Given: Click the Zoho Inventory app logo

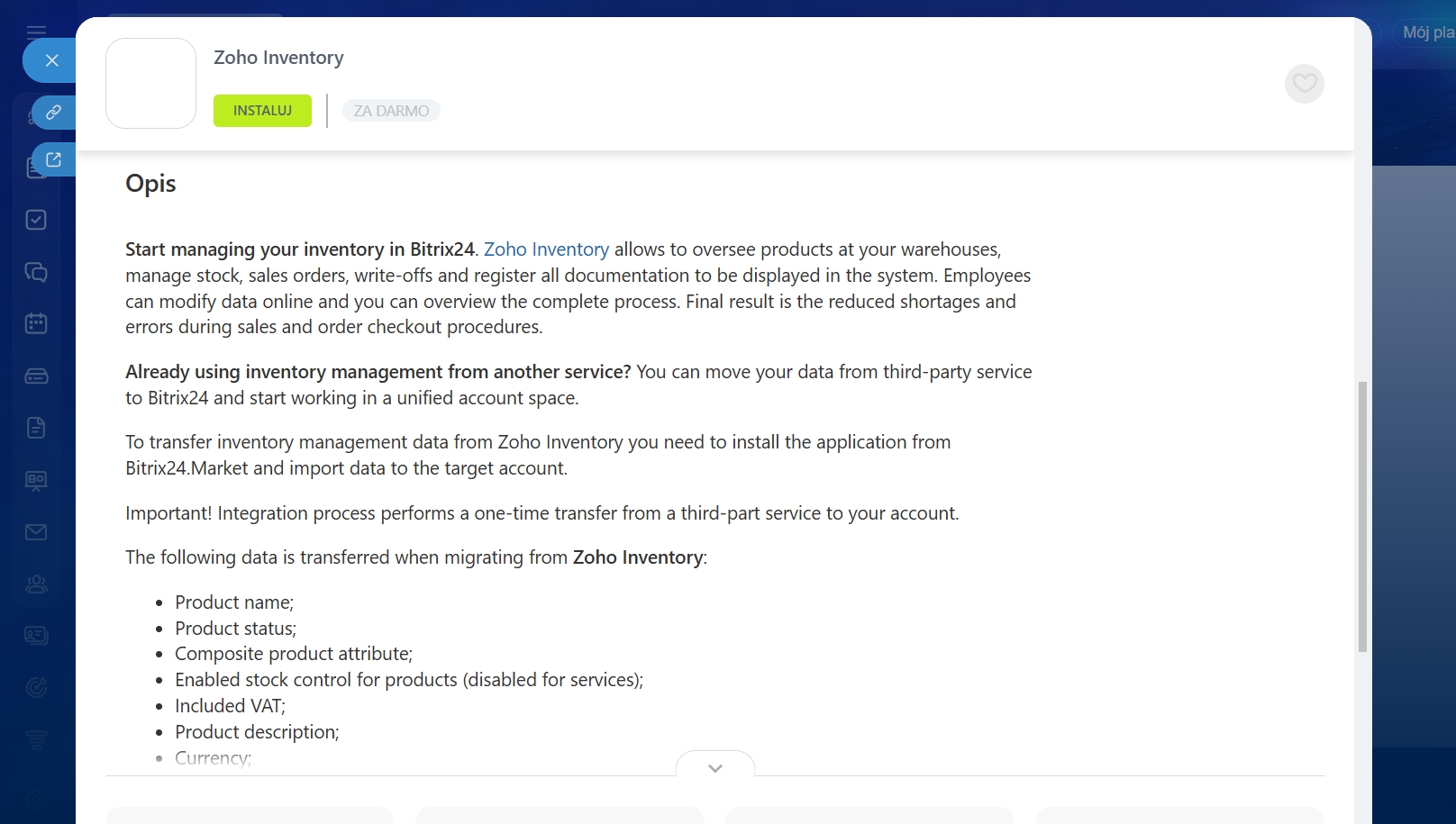Looking at the screenshot, I should [150, 84].
